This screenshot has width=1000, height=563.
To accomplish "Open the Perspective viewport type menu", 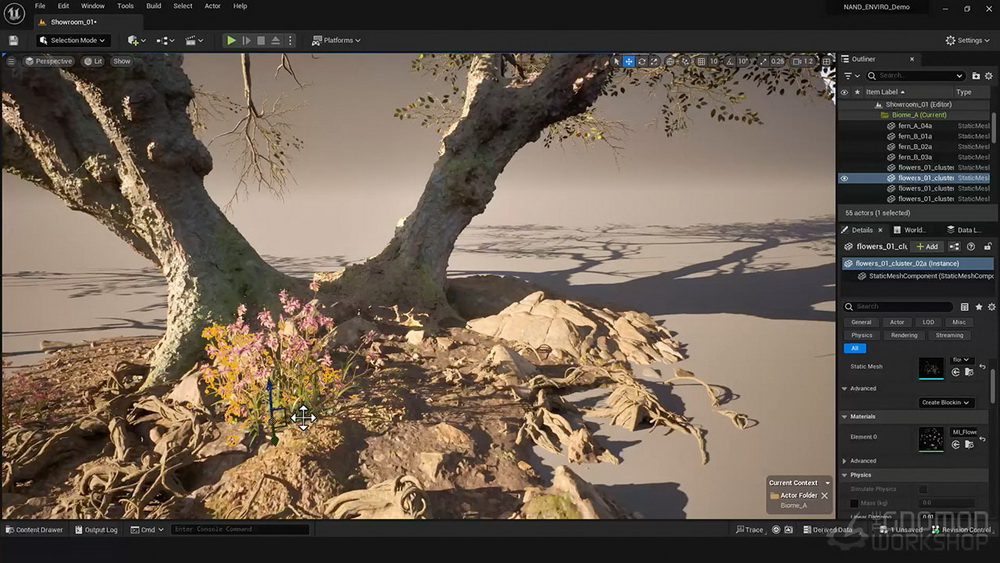I will click(x=48, y=61).
